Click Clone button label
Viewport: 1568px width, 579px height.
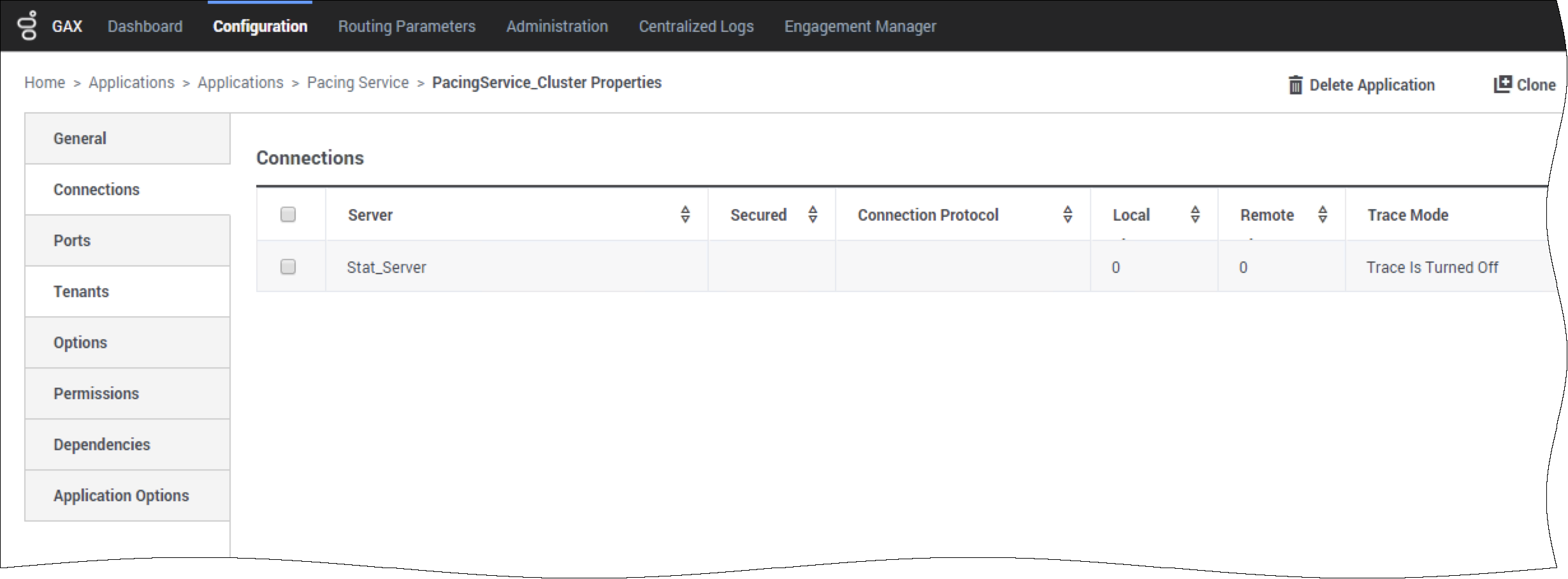[1536, 85]
